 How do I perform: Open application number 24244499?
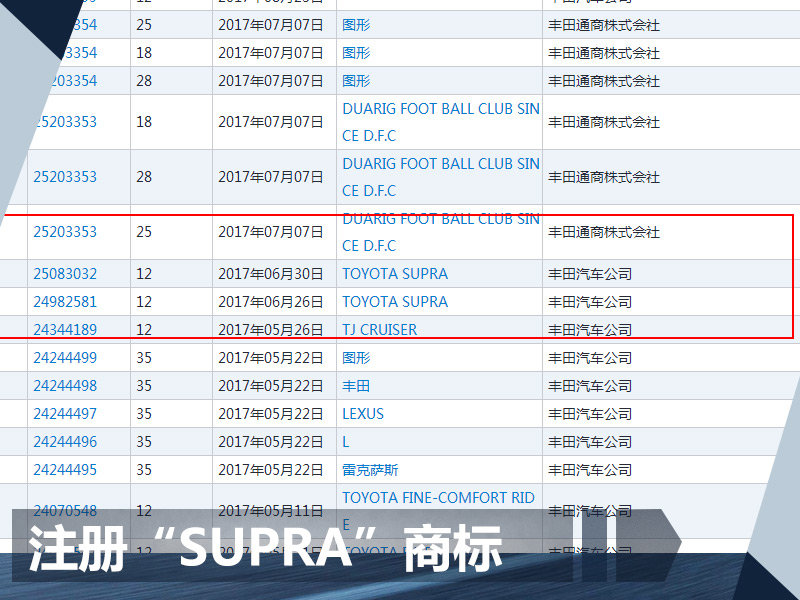point(65,358)
